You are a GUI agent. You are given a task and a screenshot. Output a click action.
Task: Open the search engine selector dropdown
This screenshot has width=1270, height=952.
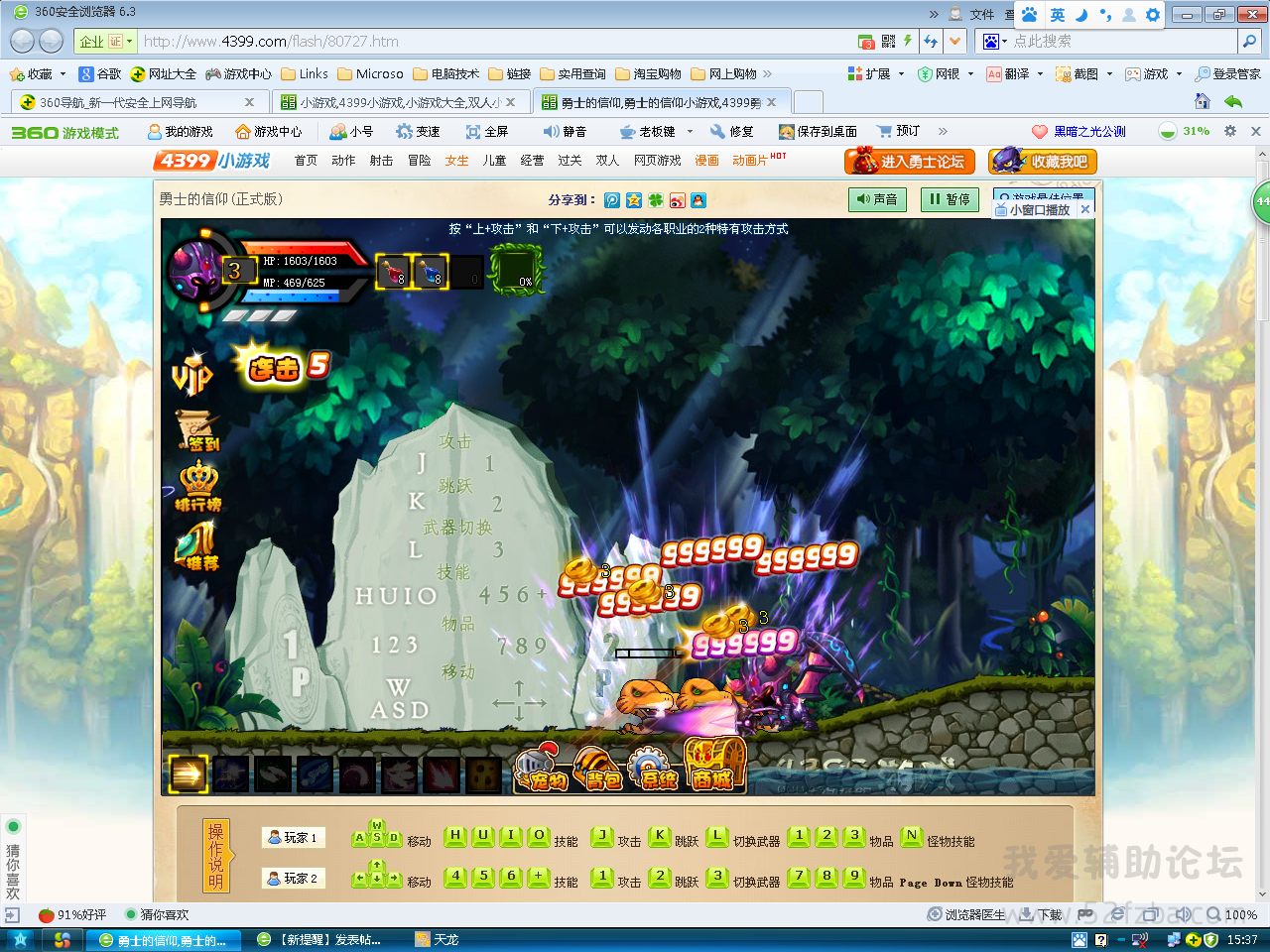click(995, 41)
